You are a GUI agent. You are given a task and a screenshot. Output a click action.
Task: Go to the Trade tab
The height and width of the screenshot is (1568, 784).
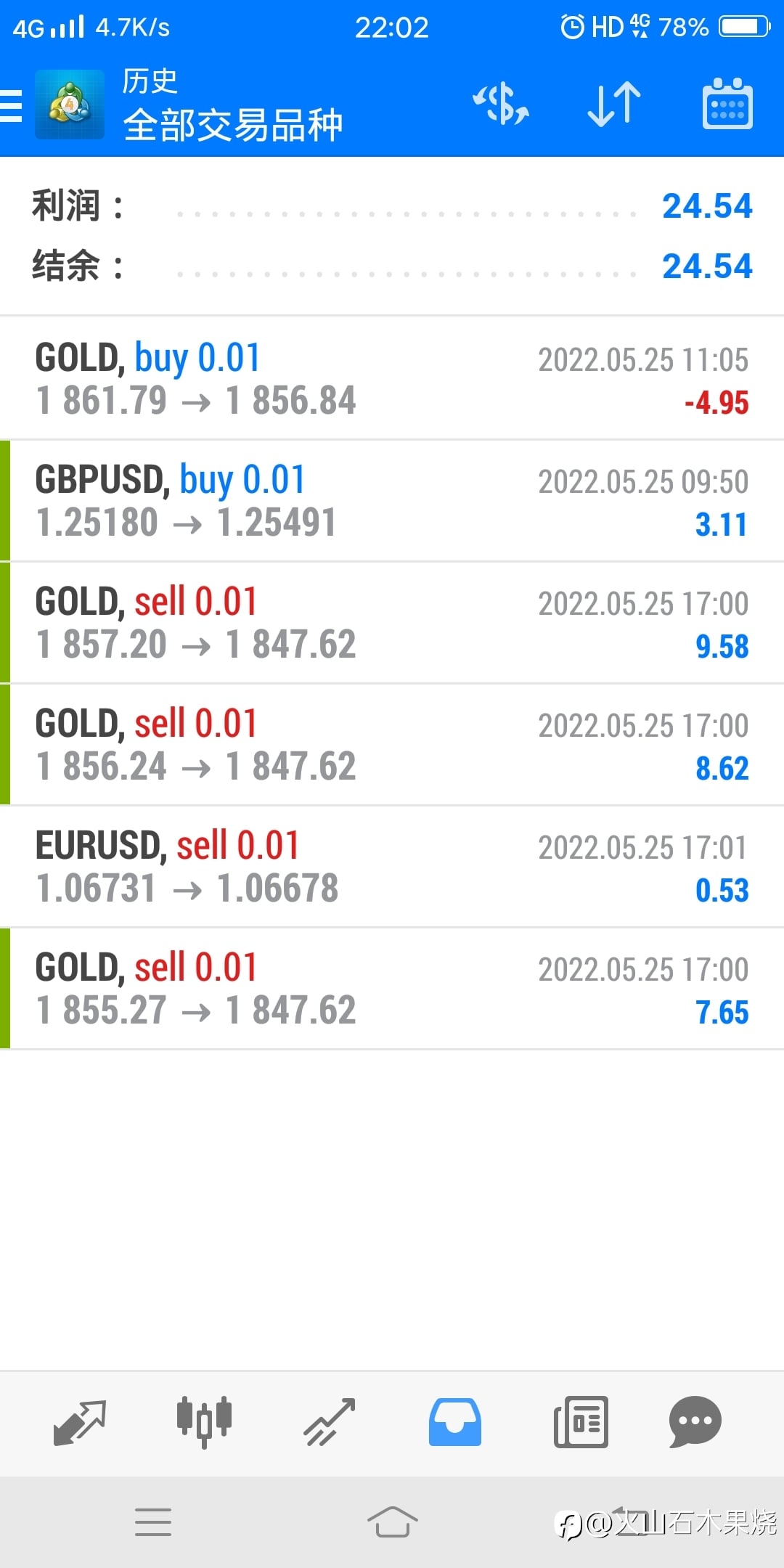point(329,1421)
